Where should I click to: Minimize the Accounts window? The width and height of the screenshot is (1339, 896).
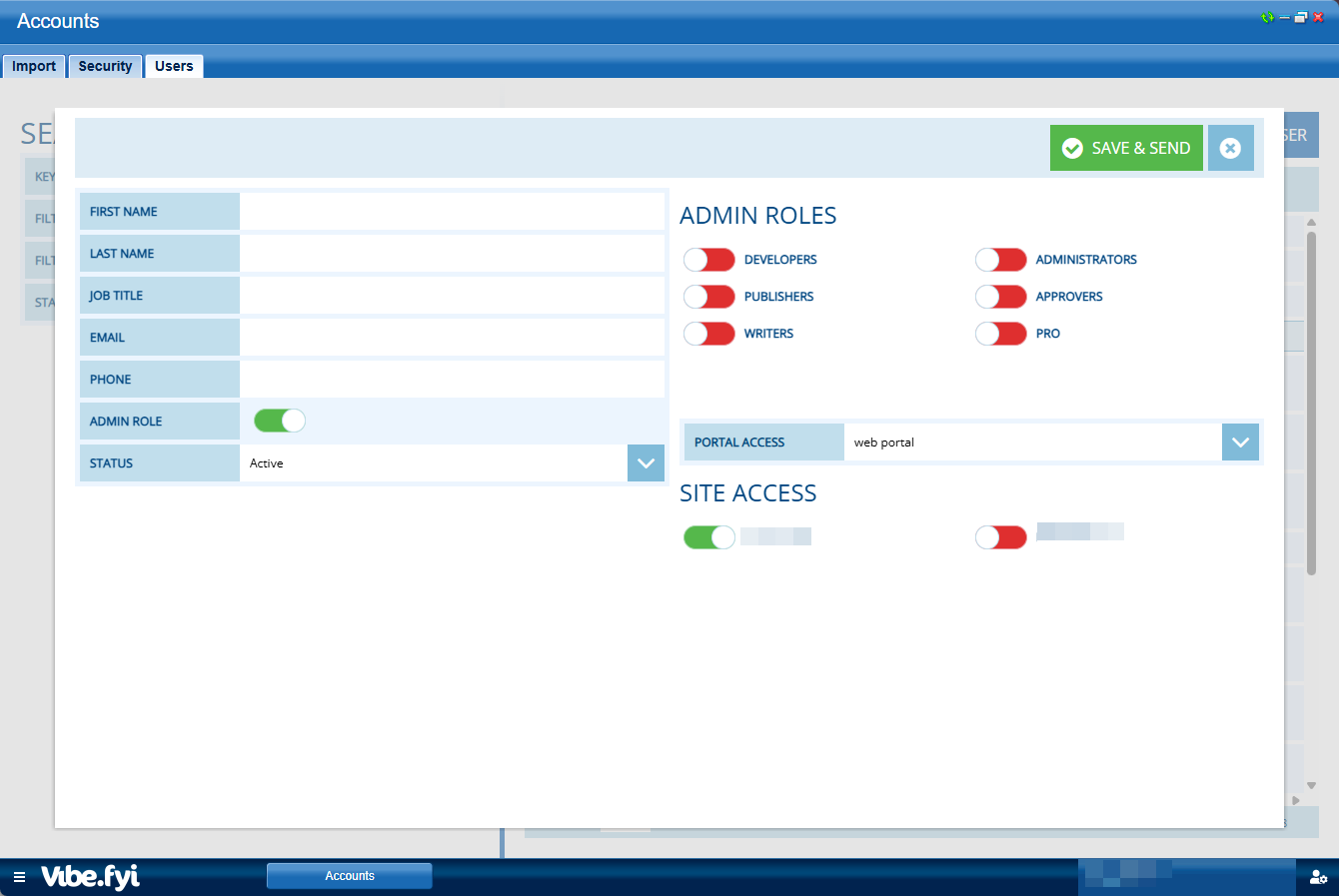1284,18
